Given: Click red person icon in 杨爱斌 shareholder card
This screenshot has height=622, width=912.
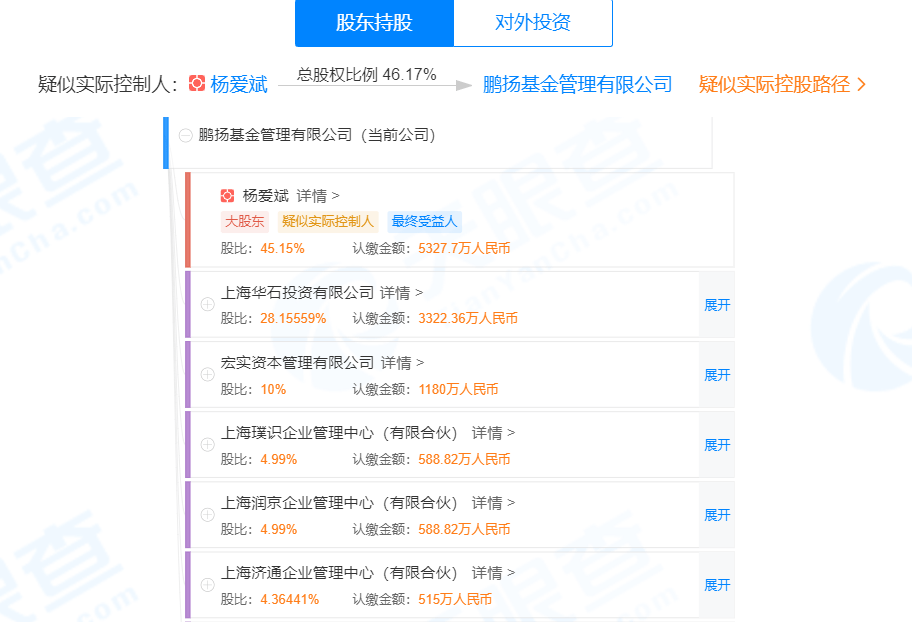Looking at the screenshot, I should click(x=227, y=196).
